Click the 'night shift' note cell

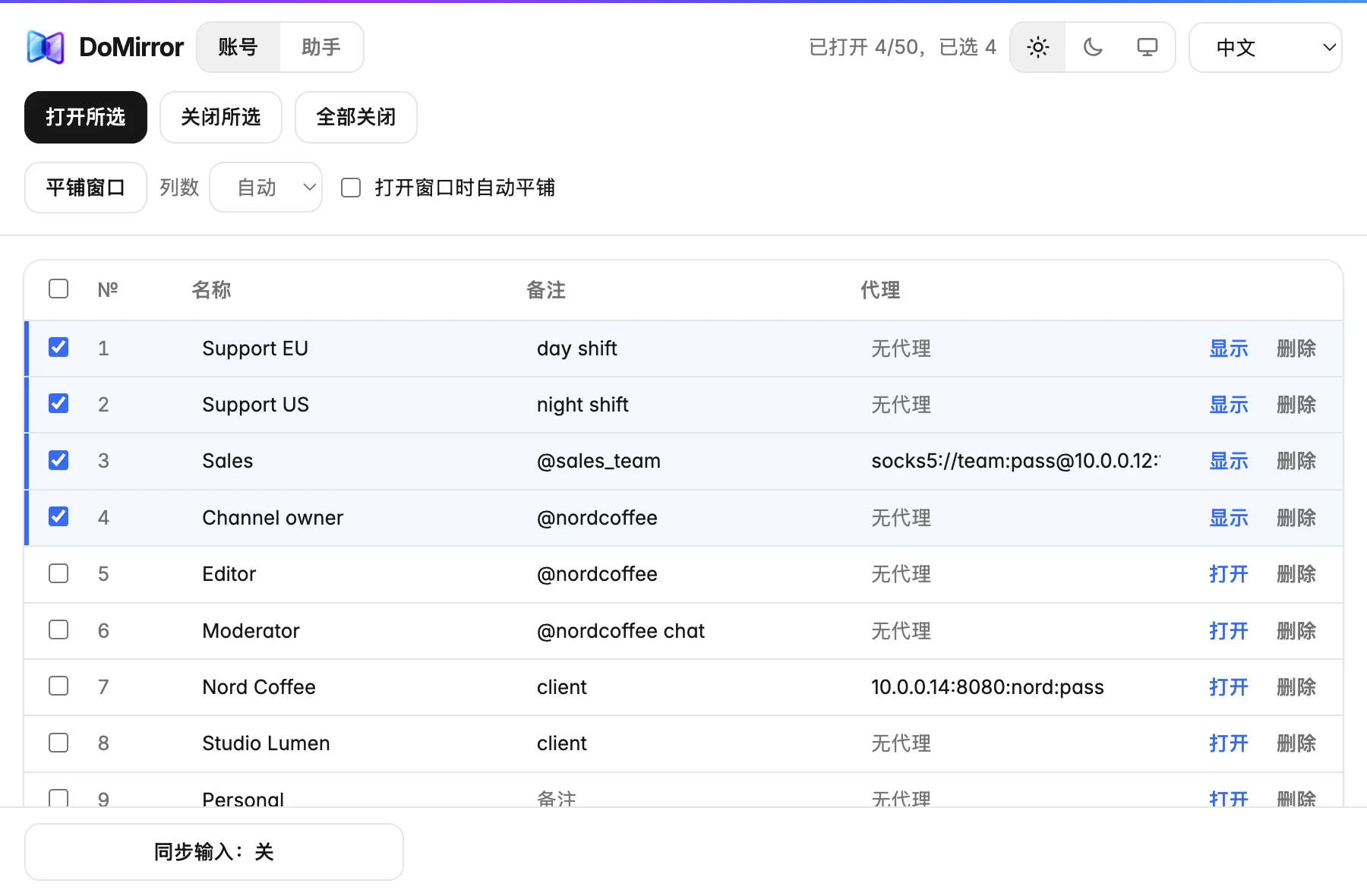582,405
